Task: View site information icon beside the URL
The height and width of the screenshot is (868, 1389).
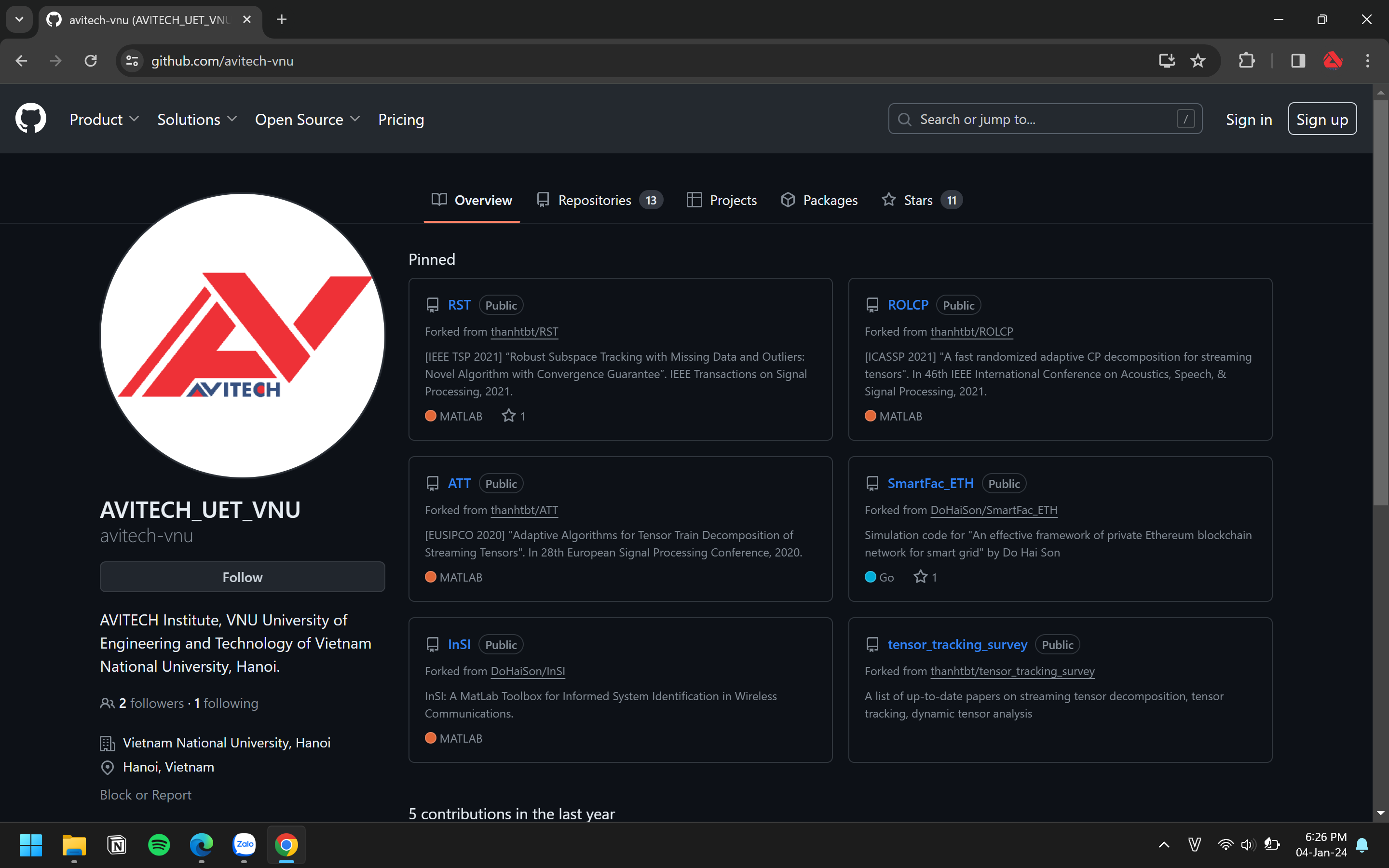Action: (132, 61)
